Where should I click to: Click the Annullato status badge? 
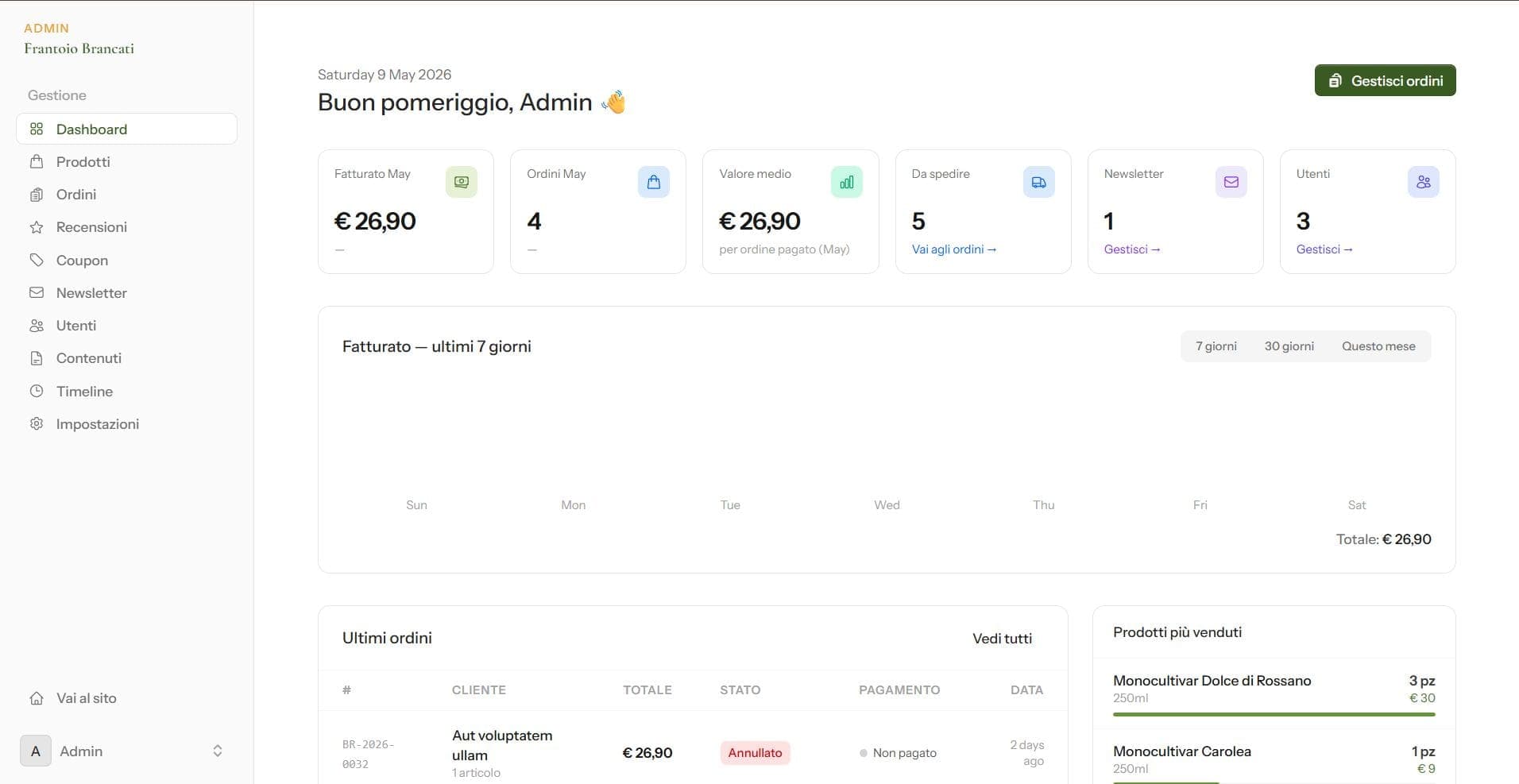pyautogui.click(x=755, y=752)
